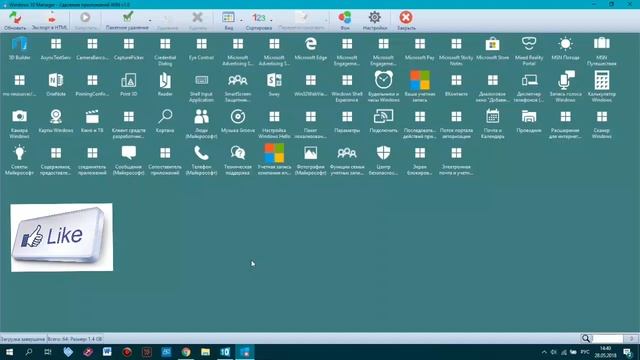The height and width of the screenshot is (360, 640).
Task: Select the Microsoft Sticky Notes tile
Action: tap(456, 51)
